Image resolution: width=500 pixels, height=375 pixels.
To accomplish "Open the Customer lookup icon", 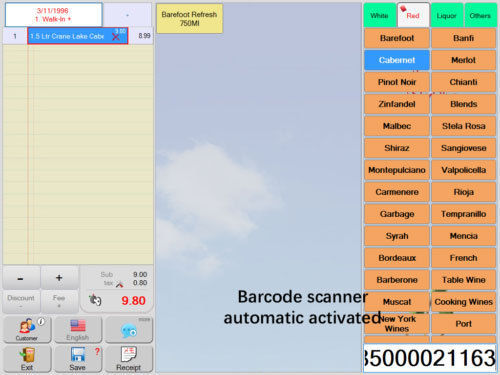I will tap(27, 330).
